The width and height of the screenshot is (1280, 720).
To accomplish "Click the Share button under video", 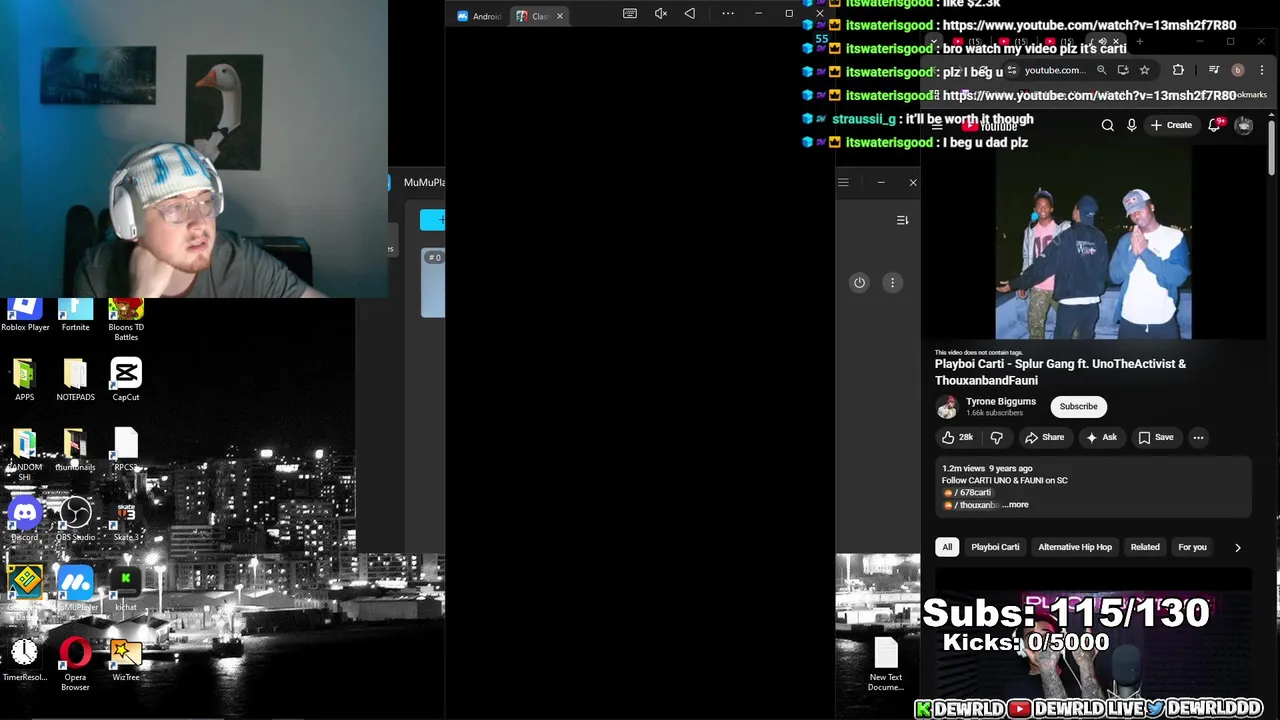I will pyautogui.click(x=1044, y=437).
